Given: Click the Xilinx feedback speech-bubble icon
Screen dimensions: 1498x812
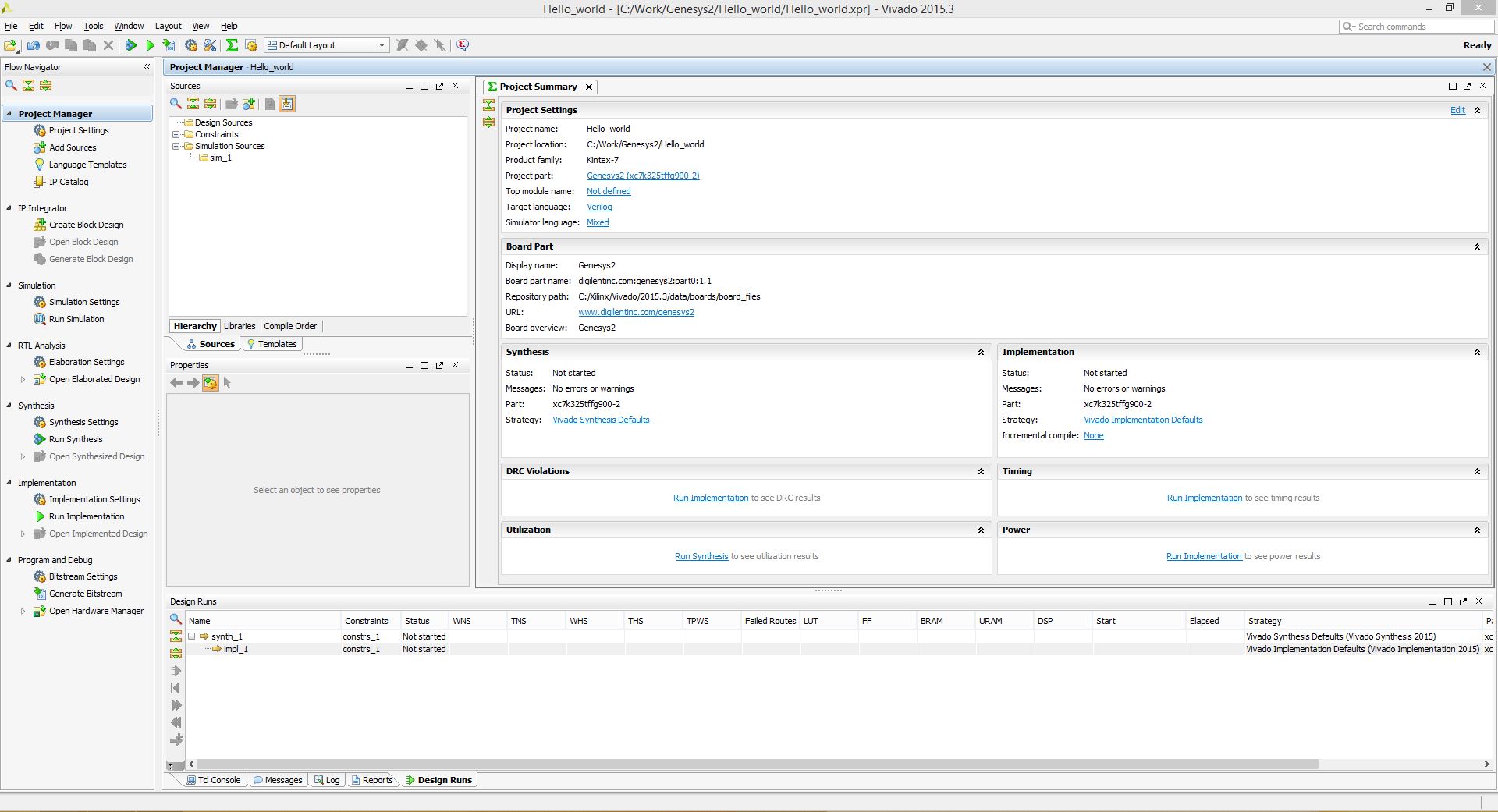Looking at the screenshot, I should tap(463, 45).
